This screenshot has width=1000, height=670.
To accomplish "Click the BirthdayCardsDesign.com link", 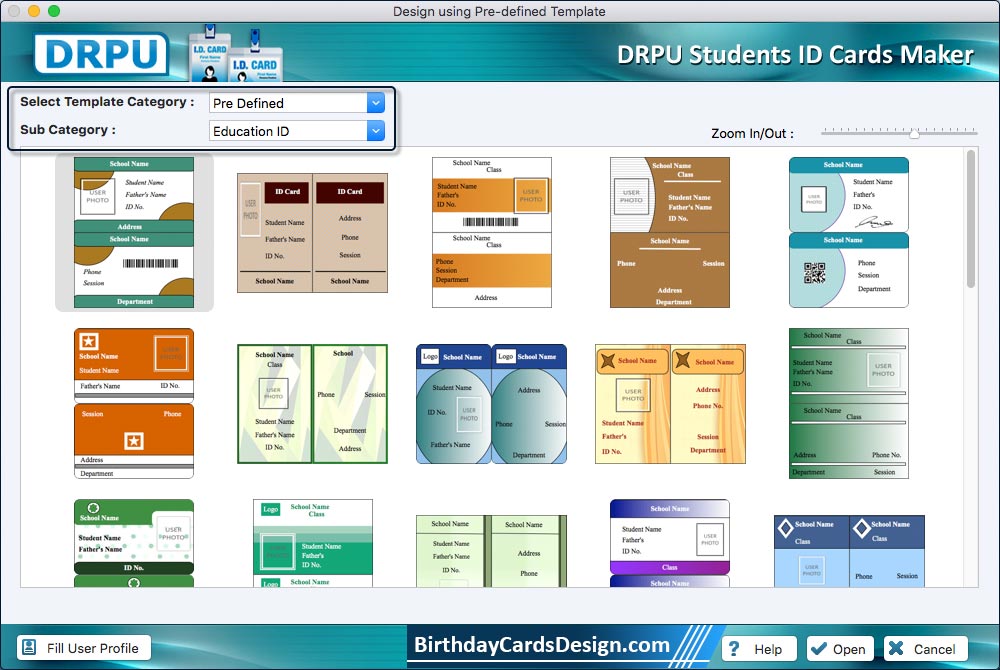I will tap(542, 645).
